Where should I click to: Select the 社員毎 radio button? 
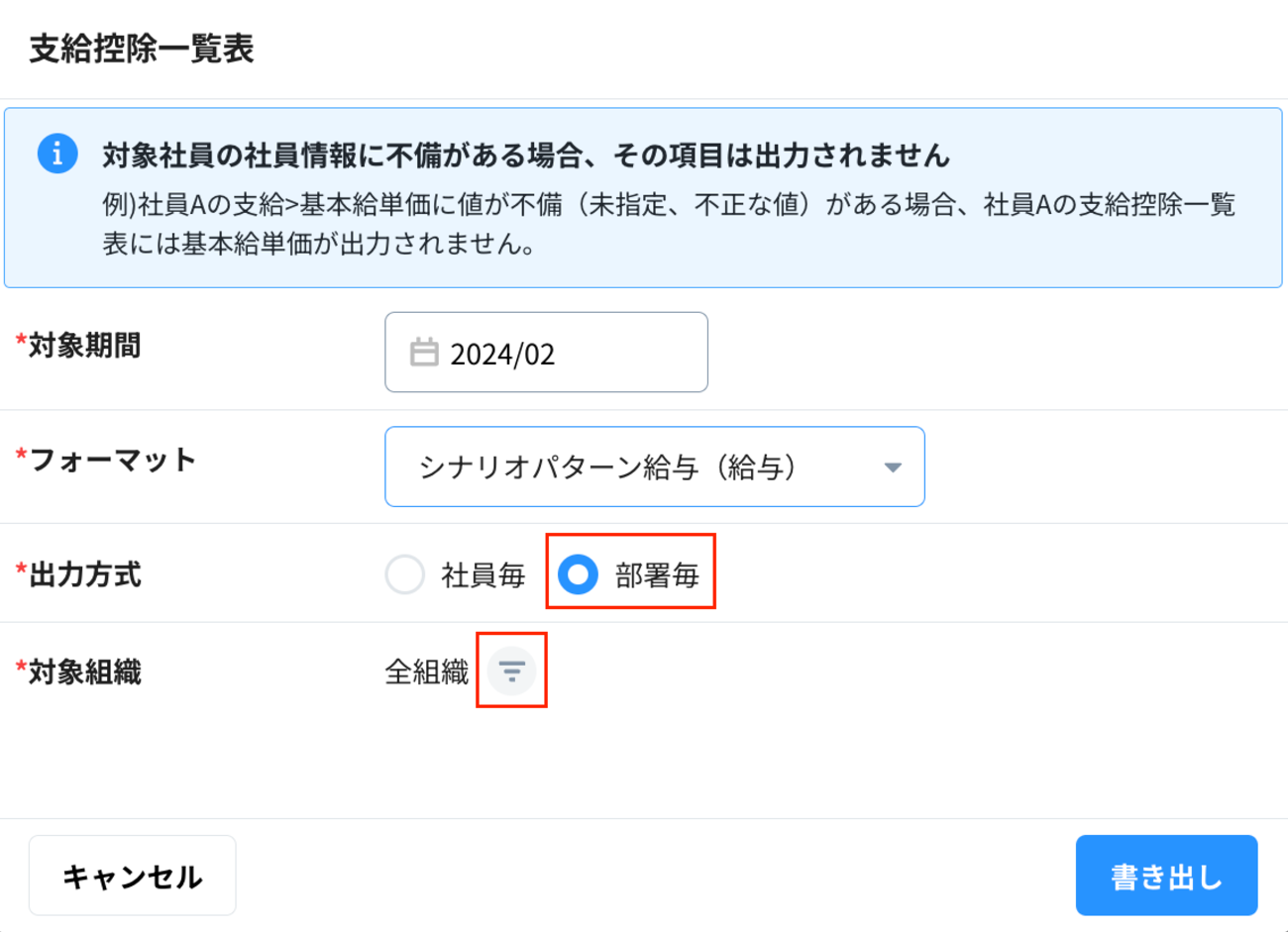[404, 574]
